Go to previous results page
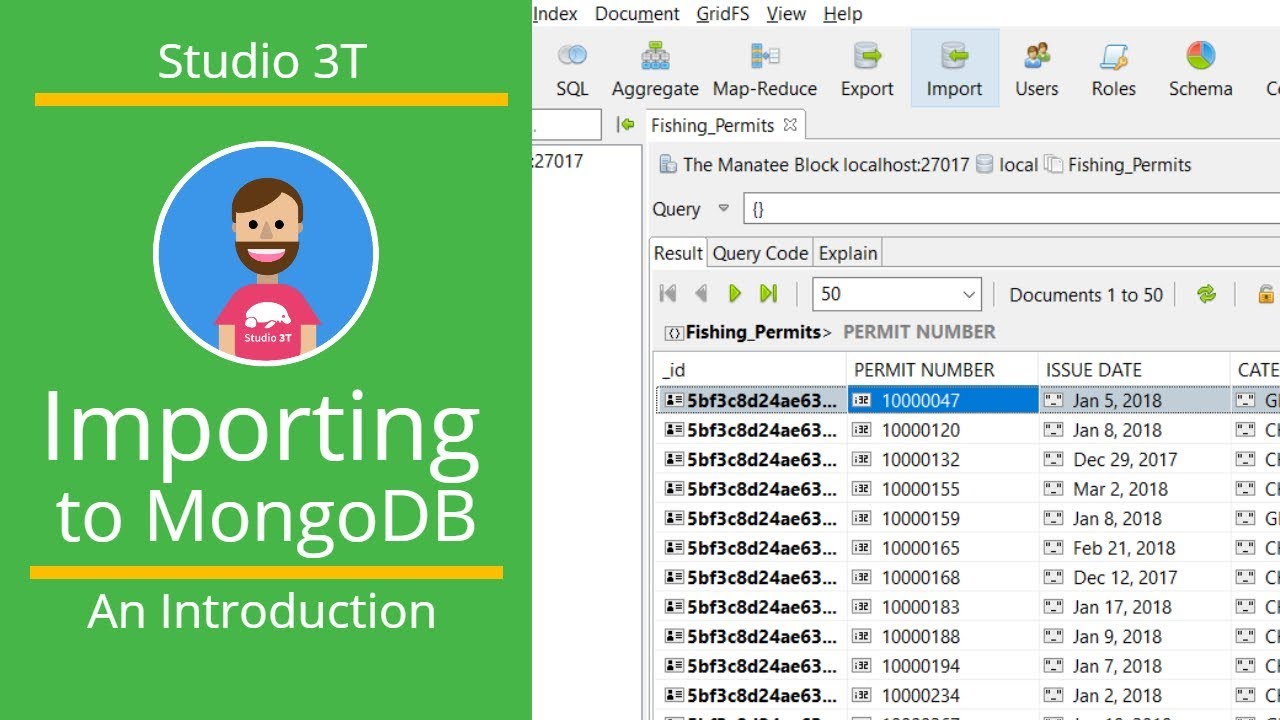 pos(701,294)
